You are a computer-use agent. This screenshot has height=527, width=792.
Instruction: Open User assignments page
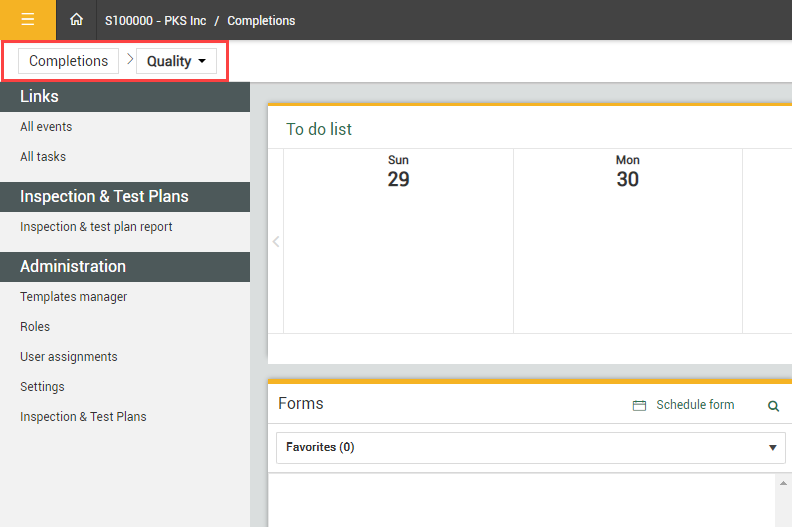coord(69,357)
